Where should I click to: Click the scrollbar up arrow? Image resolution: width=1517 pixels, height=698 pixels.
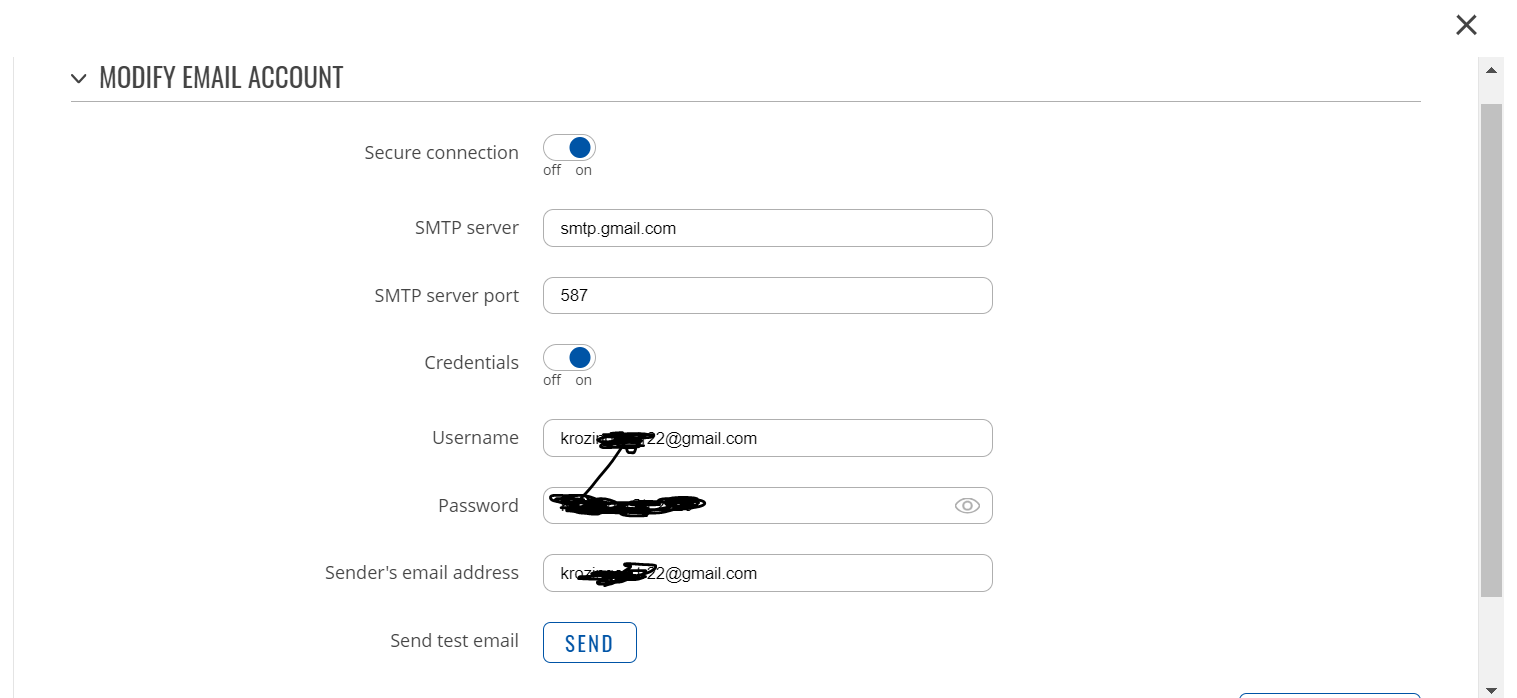click(x=1491, y=70)
